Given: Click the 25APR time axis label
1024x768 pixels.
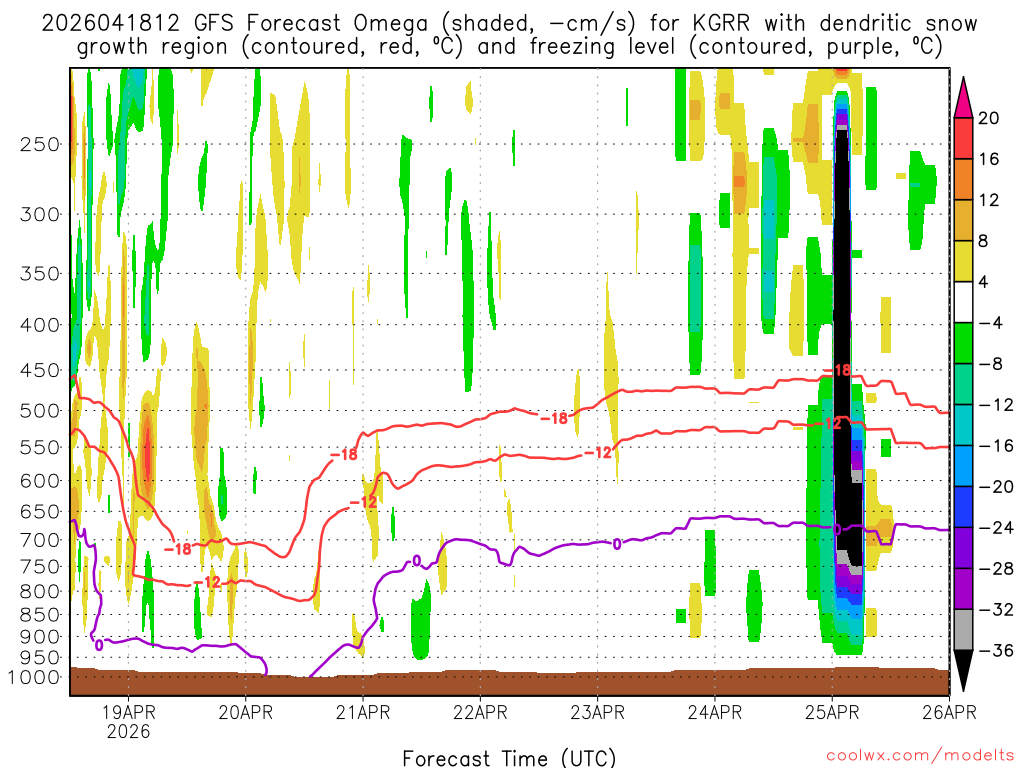Looking at the screenshot, I should (x=832, y=712).
